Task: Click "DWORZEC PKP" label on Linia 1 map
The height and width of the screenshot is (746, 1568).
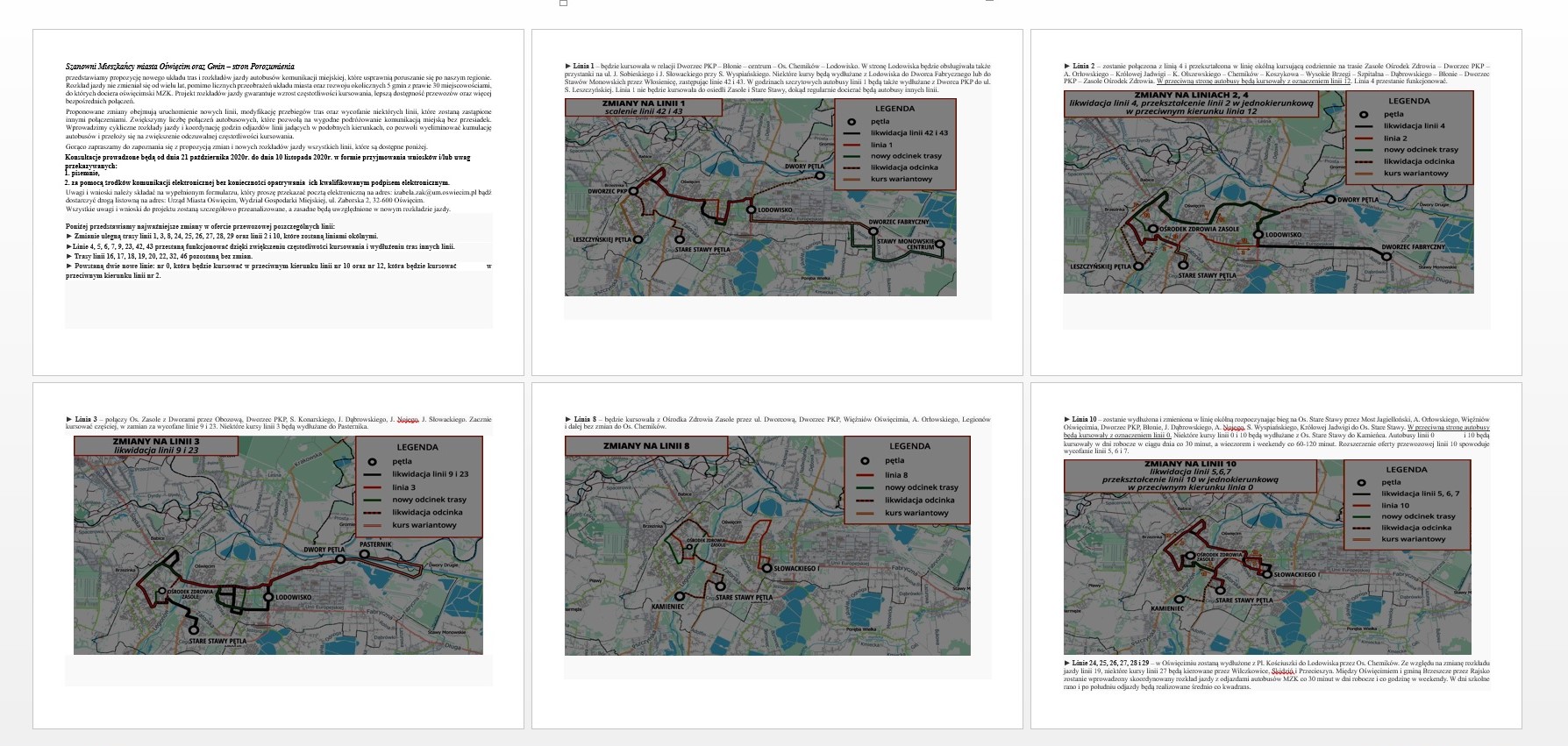Action: pyautogui.click(x=608, y=191)
